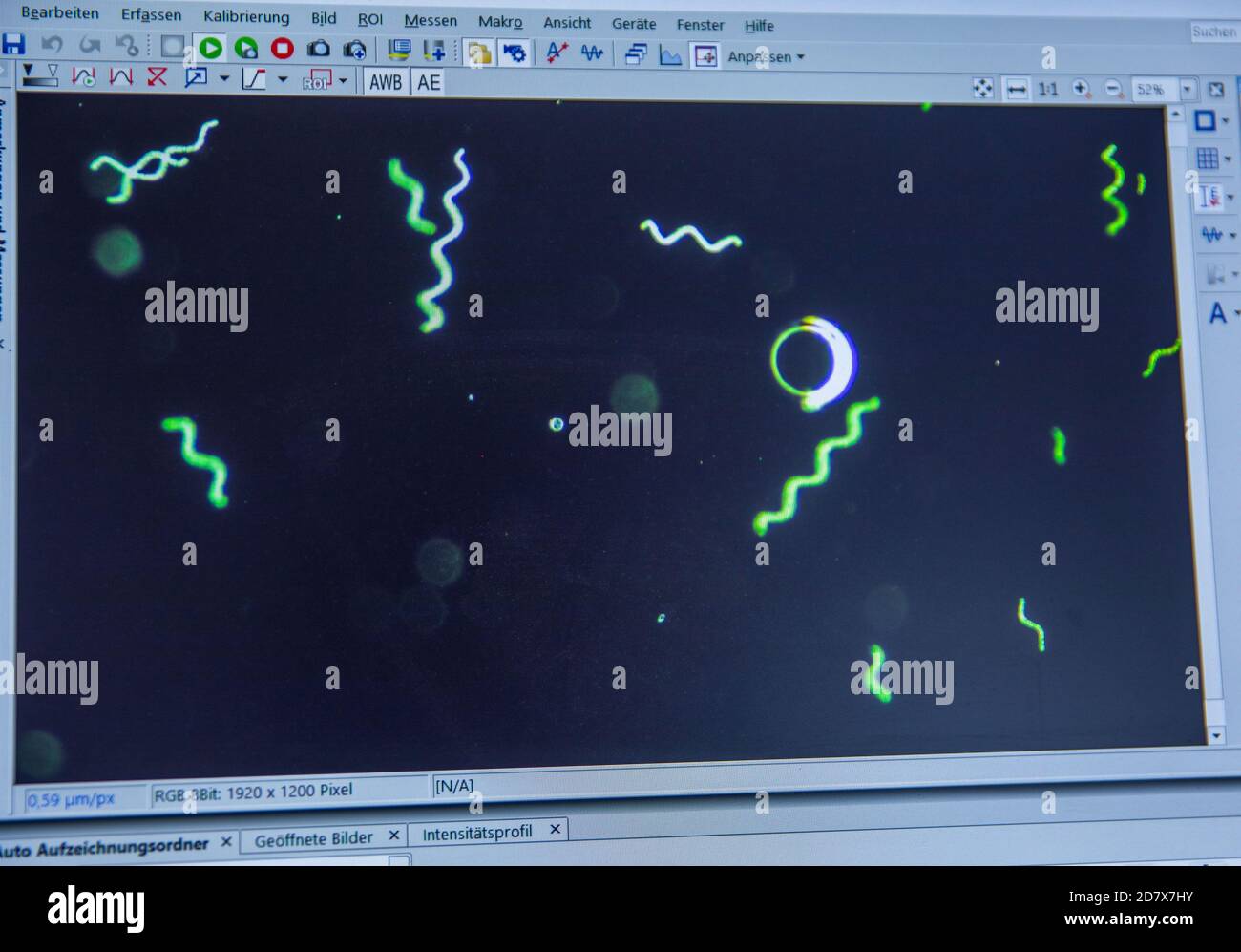Switch to Intensitätsprofil tab
This screenshot has height=952, width=1241.
tap(477, 833)
